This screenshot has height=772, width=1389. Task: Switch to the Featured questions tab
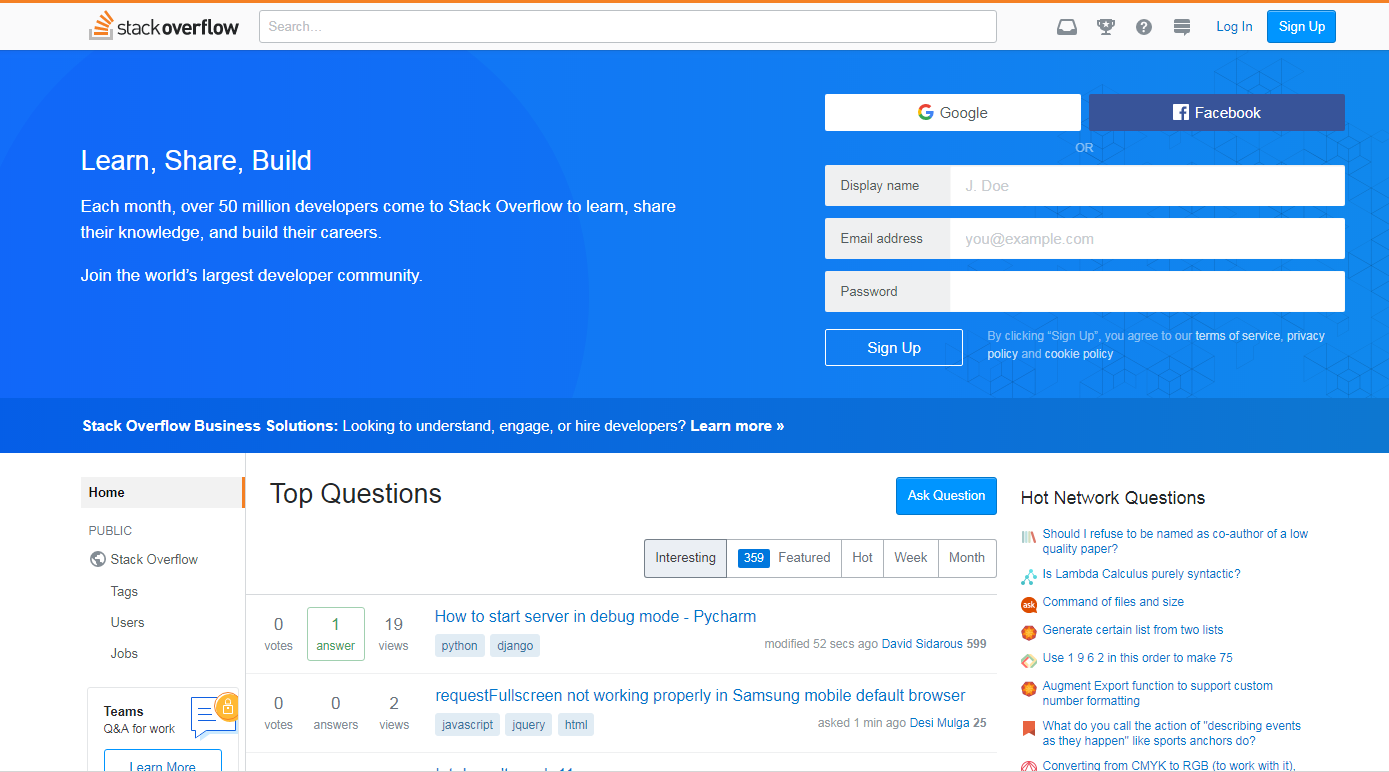click(x=784, y=558)
